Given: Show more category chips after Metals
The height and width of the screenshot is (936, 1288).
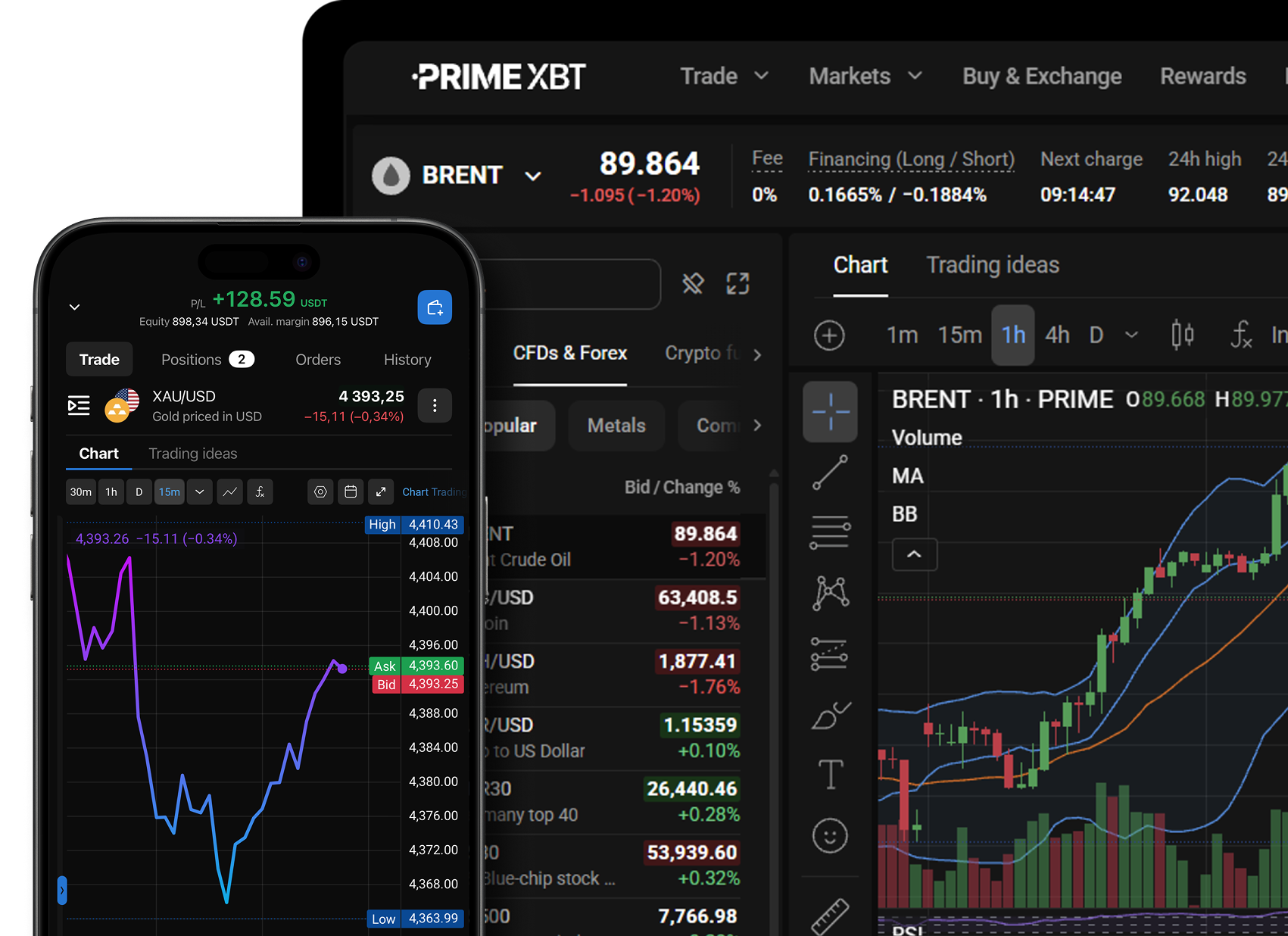Looking at the screenshot, I should tap(757, 426).
